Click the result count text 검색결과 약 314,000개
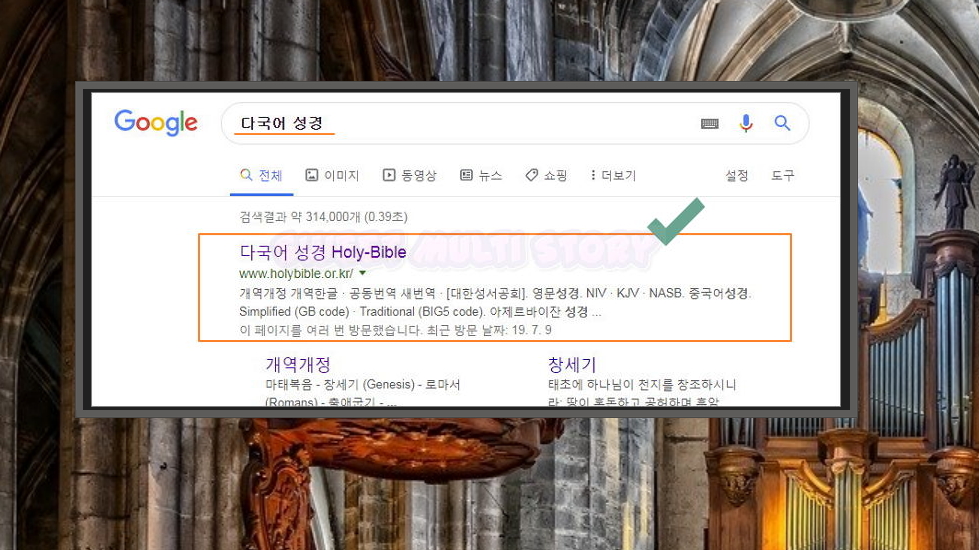Image resolution: width=979 pixels, height=550 pixels. tap(323, 217)
